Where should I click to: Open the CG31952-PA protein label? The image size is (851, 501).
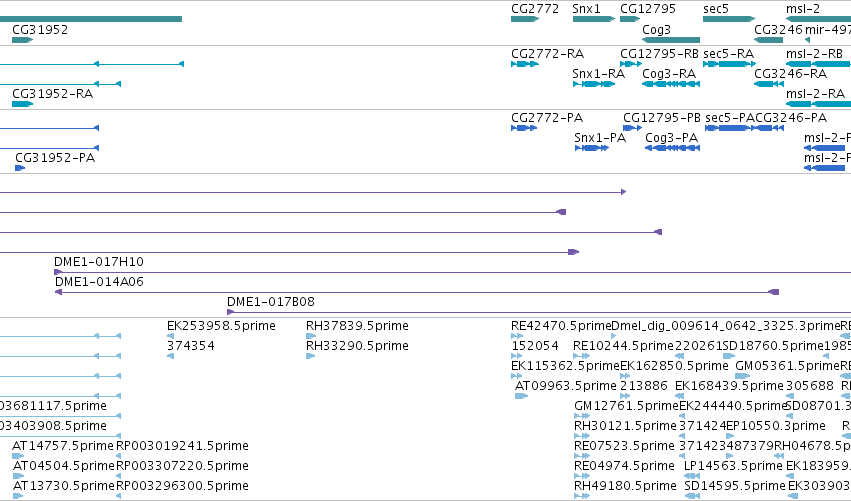(55, 158)
